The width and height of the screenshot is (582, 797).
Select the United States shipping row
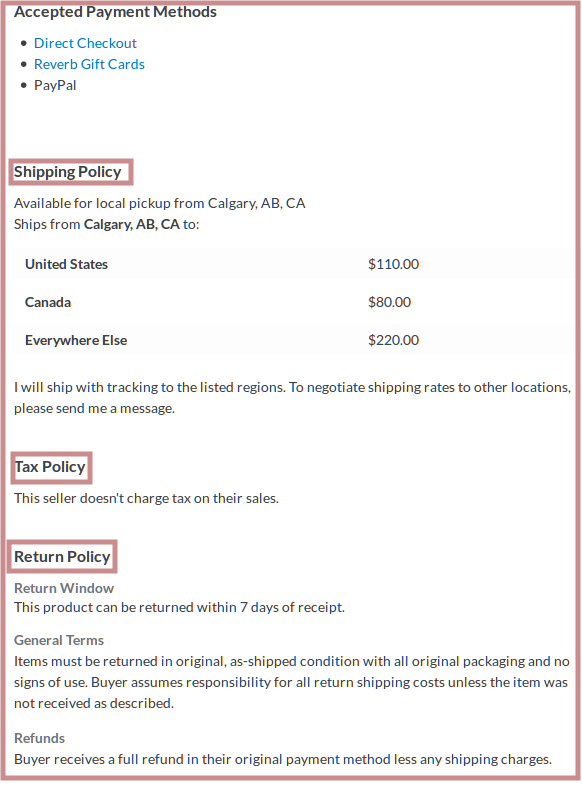click(x=293, y=264)
